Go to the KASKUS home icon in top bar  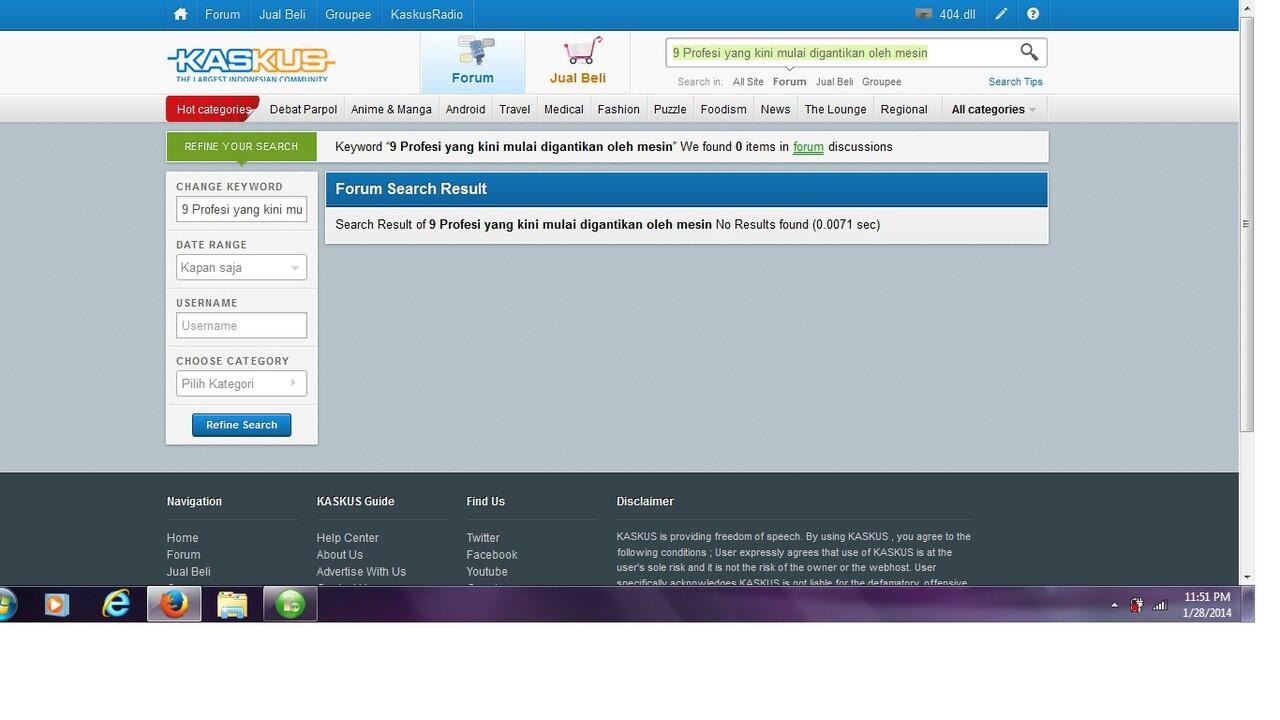coord(180,14)
